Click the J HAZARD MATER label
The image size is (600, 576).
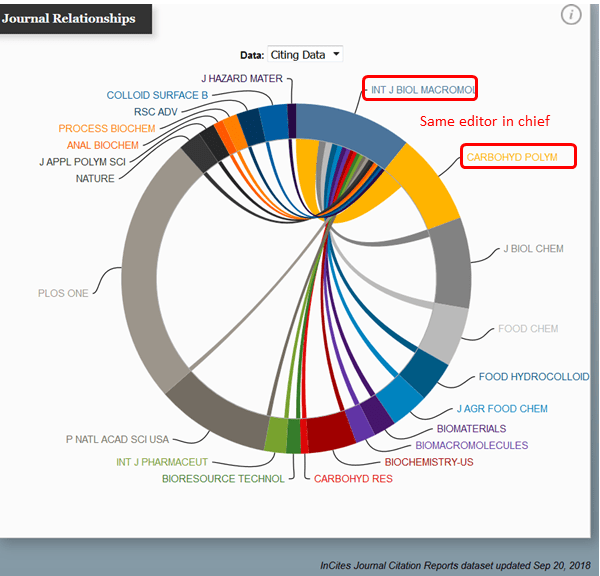pyautogui.click(x=242, y=78)
